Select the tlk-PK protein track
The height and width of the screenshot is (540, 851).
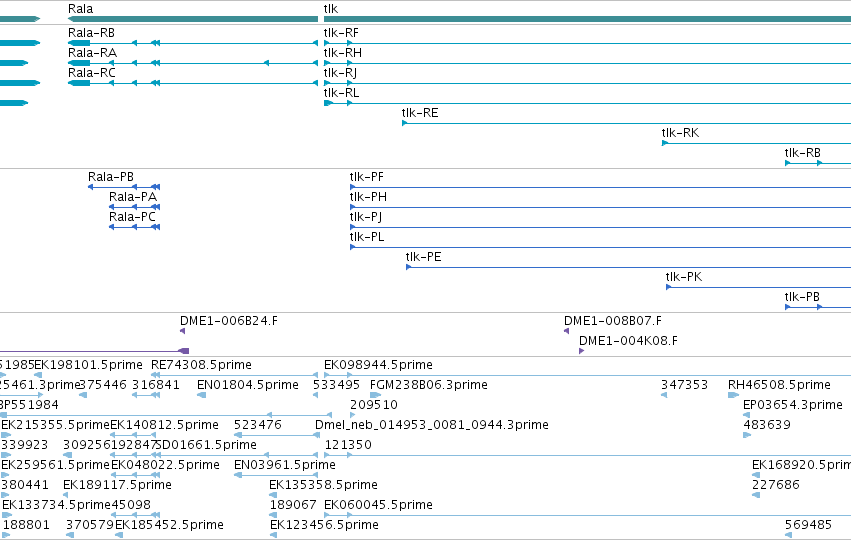tap(758, 287)
